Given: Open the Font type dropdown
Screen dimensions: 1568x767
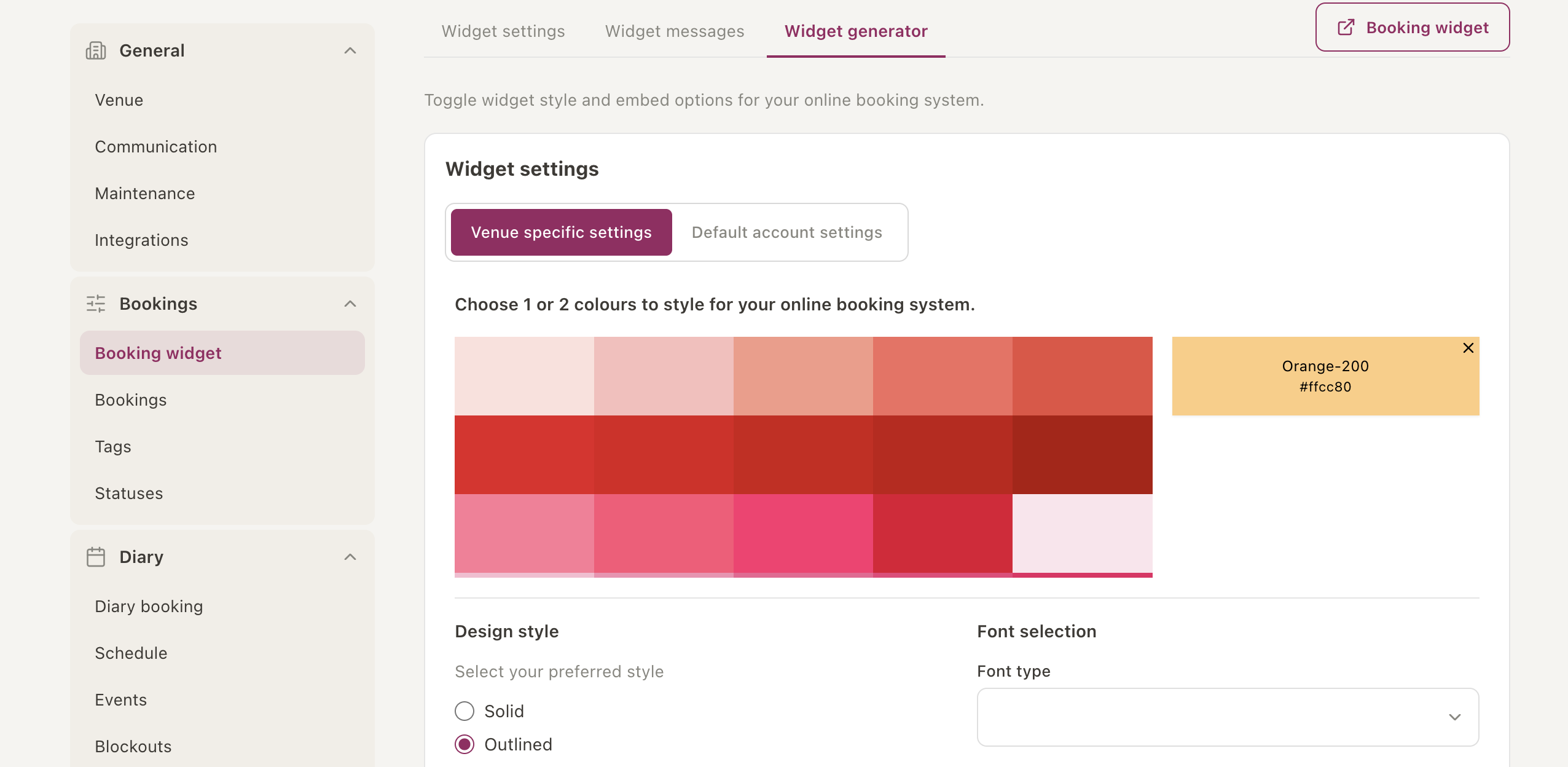Looking at the screenshot, I should 1228,717.
